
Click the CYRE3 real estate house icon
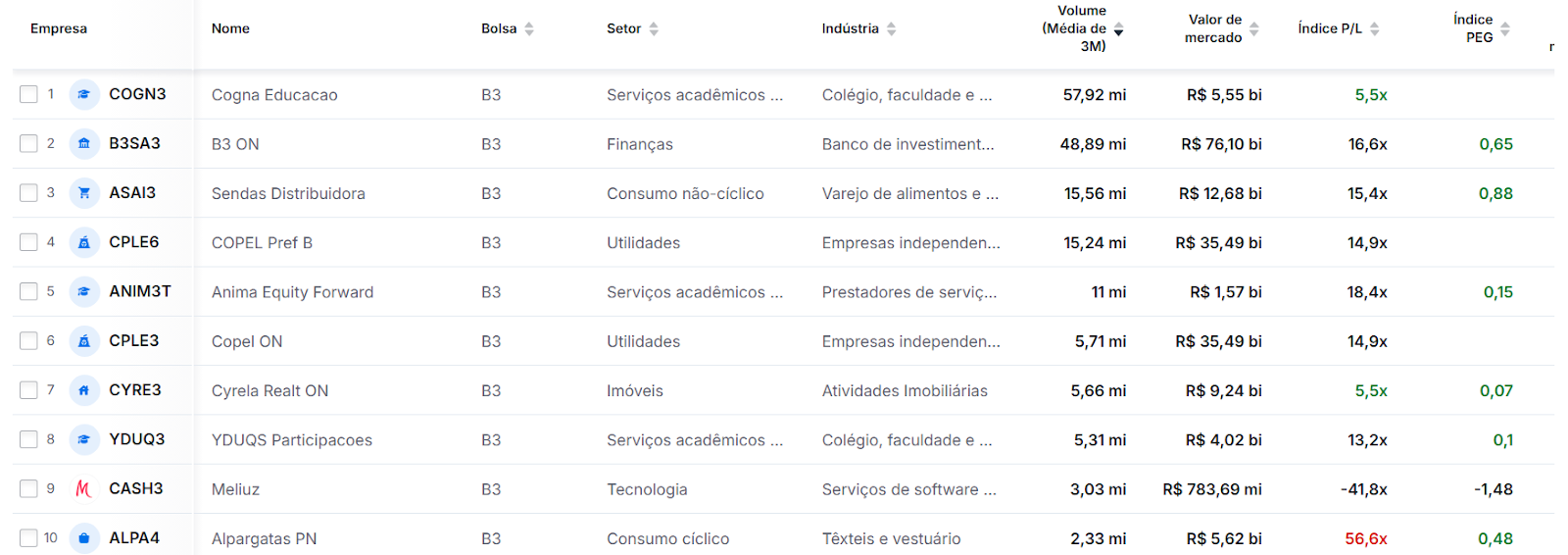coord(84,390)
